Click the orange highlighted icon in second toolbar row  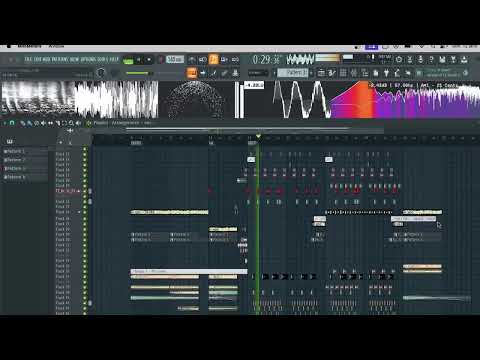click(x=192, y=73)
